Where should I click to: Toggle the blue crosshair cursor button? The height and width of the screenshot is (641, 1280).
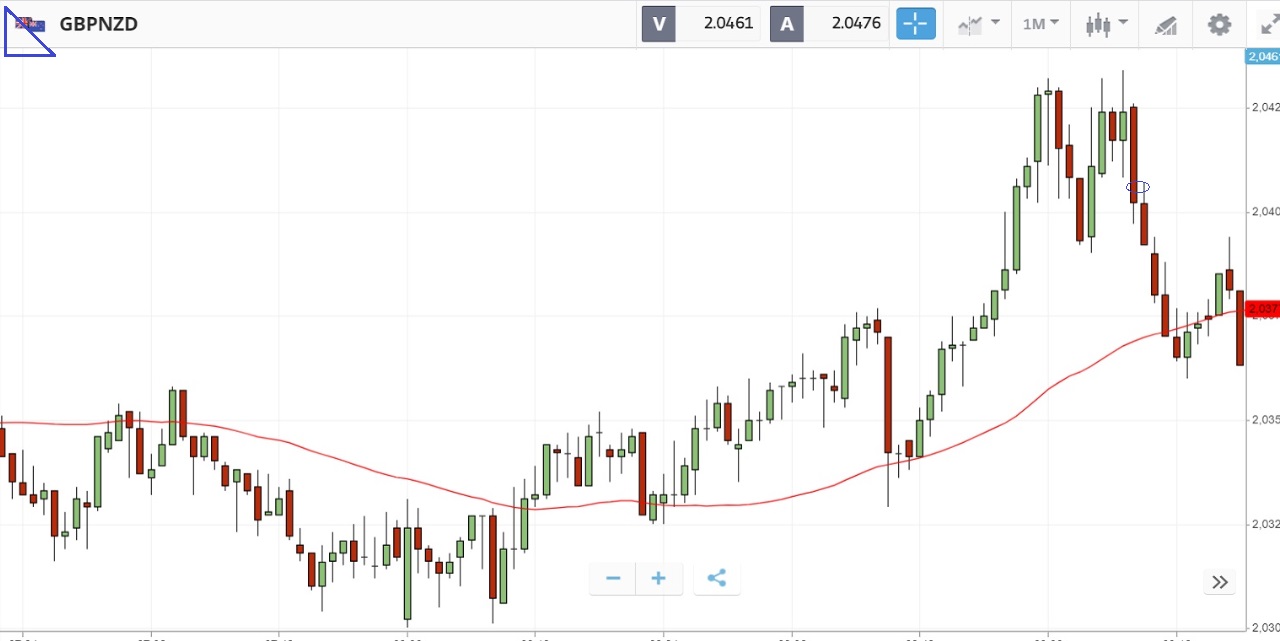pos(915,24)
